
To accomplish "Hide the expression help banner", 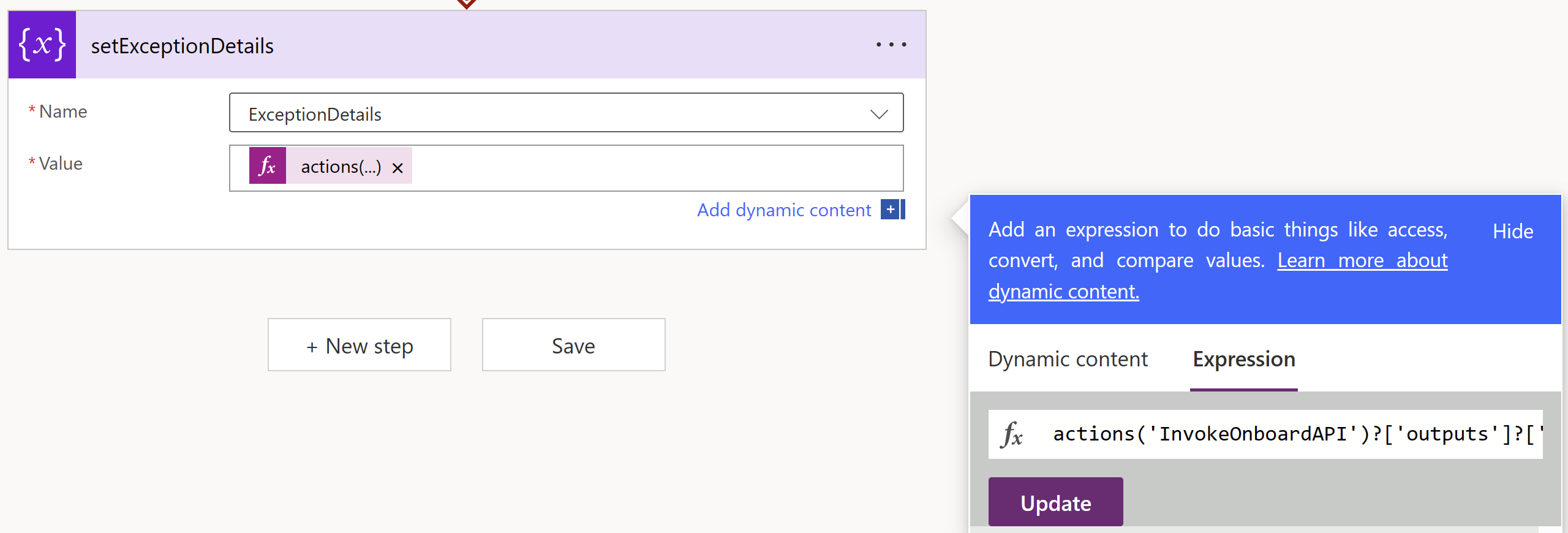I will [x=1512, y=232].
